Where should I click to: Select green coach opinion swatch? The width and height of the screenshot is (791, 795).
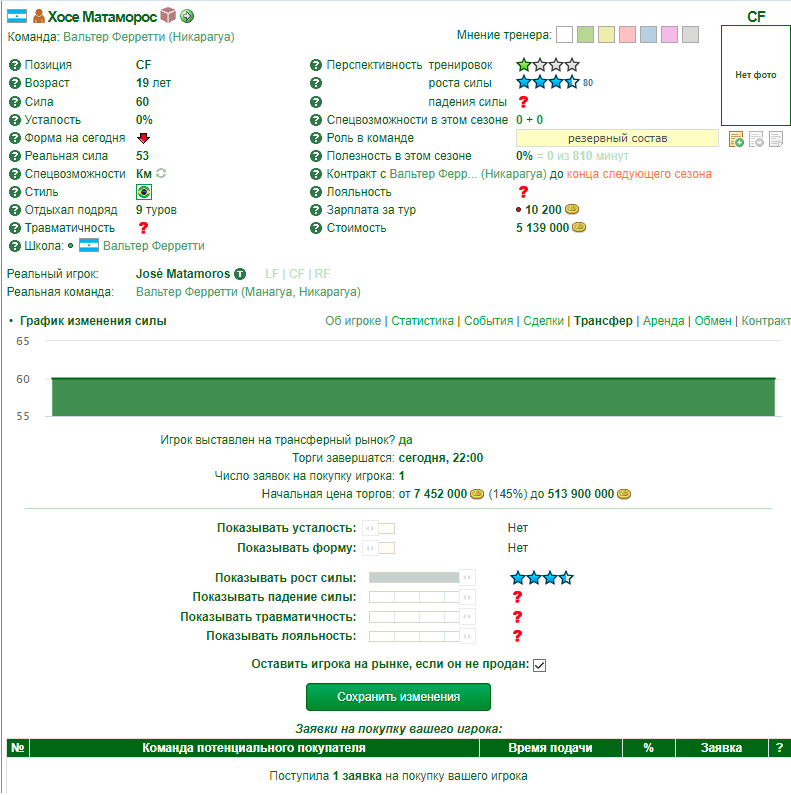(x=586, y=34)
